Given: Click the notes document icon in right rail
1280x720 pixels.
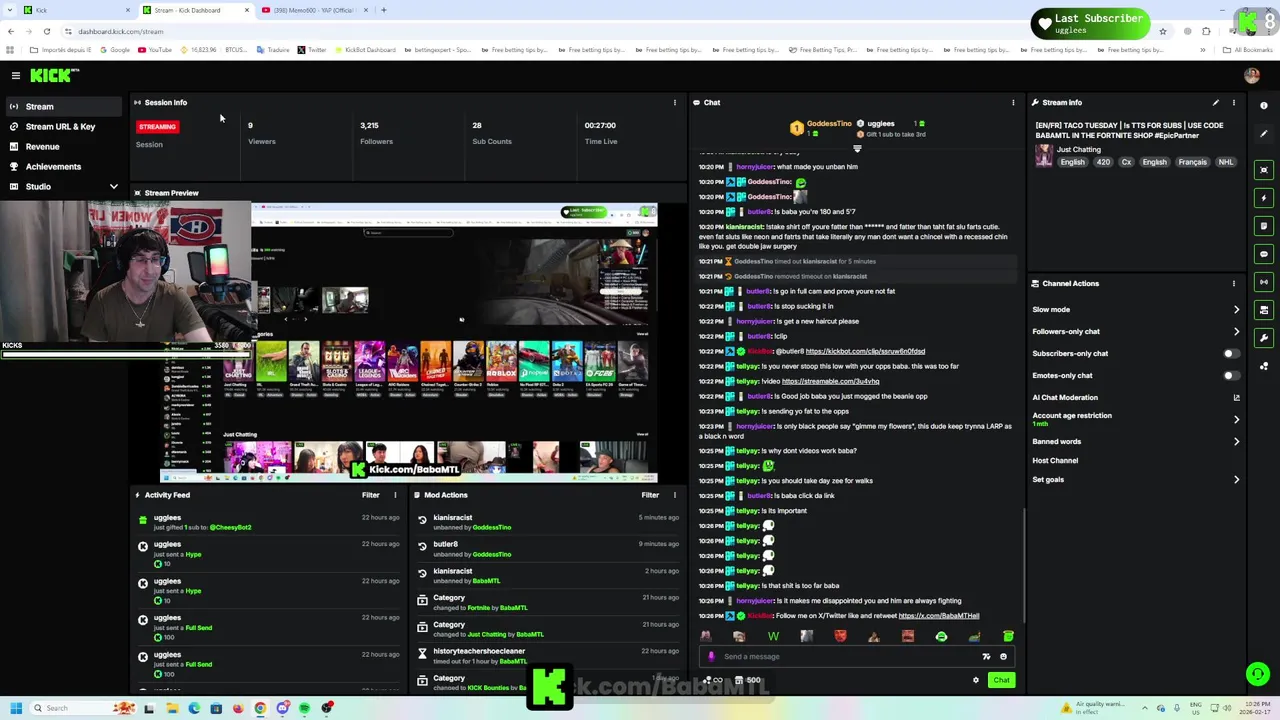Looking at the screenshot, I should (1264, 226).
